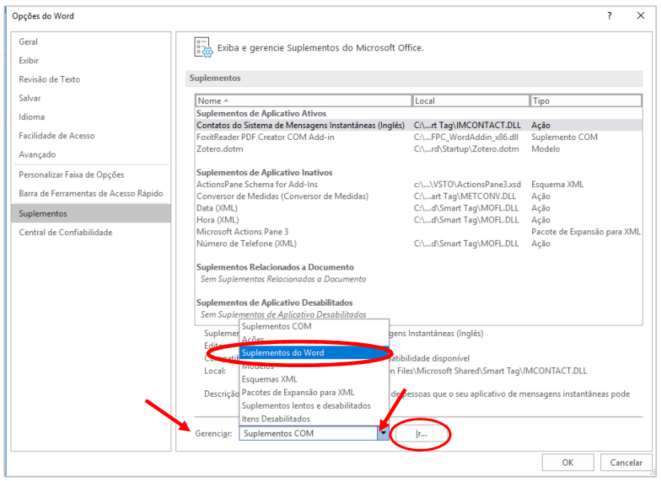Select Microsoft Actions Pane 3 row
The height and width of the screenshot is (481, 661).
[x=419, y=231]
